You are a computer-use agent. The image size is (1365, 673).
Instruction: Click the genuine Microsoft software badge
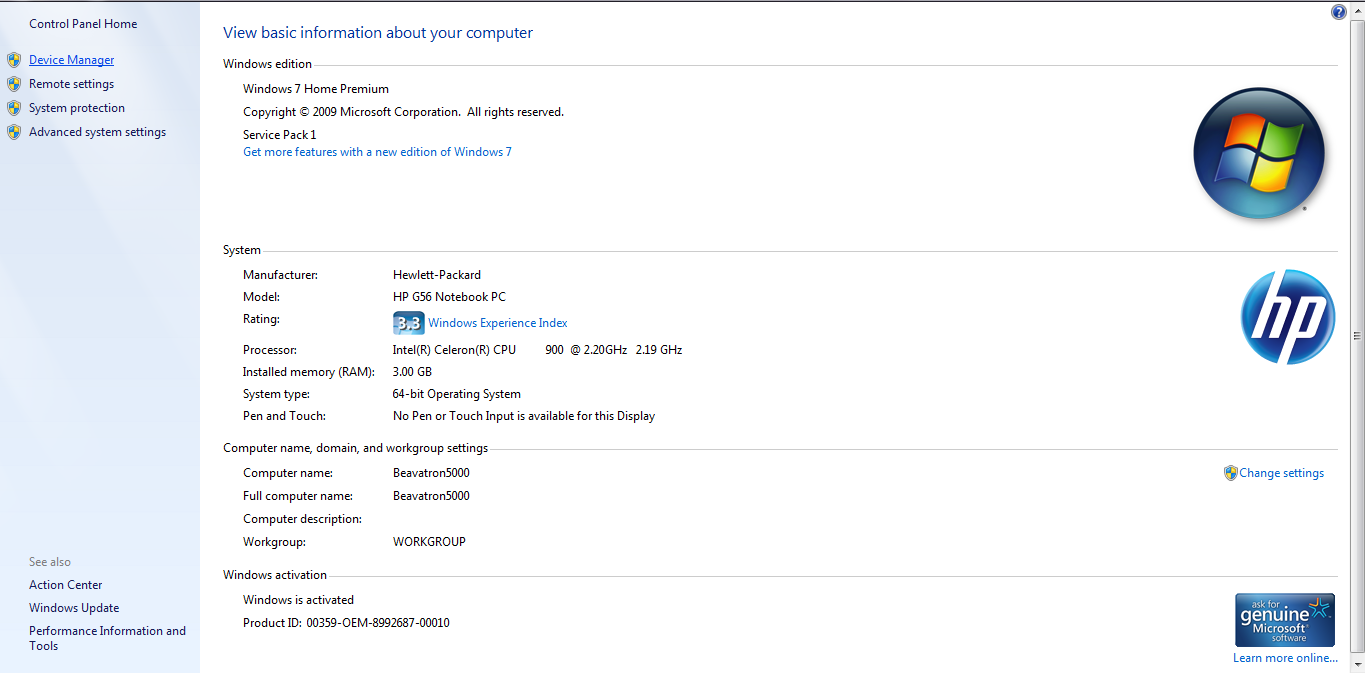tap(1285, 620)
